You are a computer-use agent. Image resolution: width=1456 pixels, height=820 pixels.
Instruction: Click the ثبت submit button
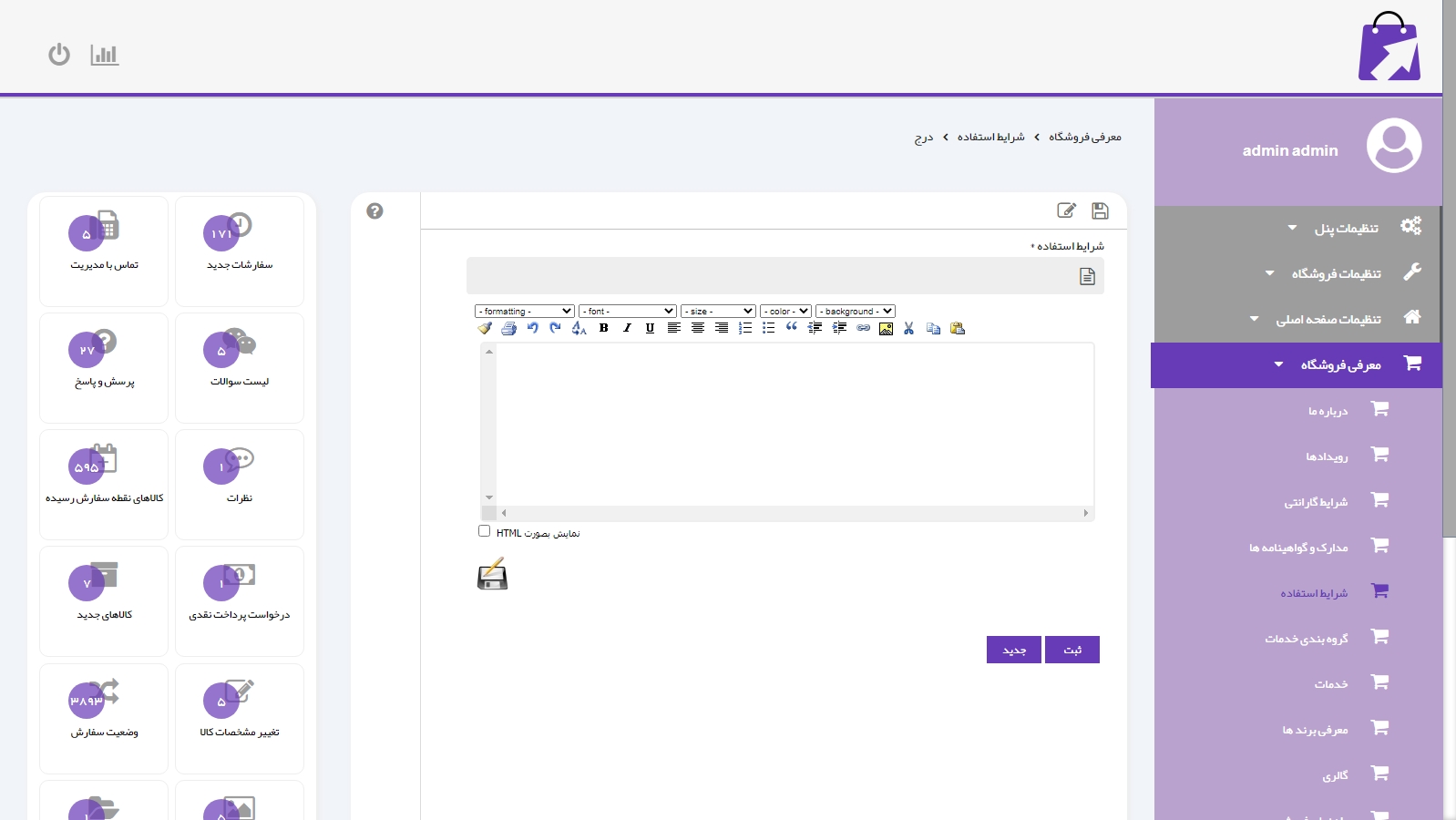[x=1072, y=650]
